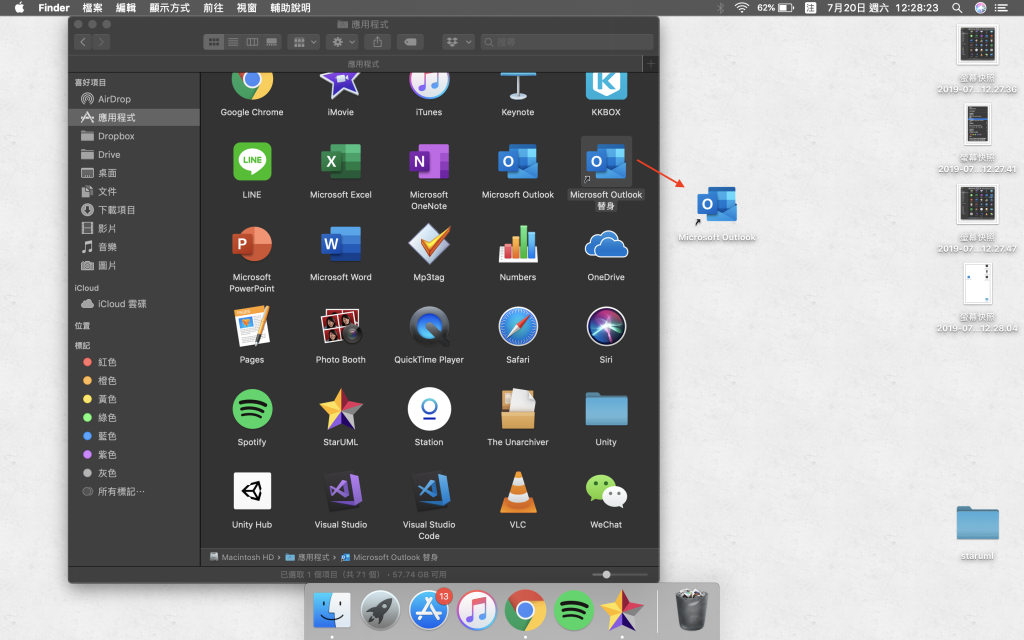Select Microsoft Excel in Applications
1024x640 pixels.
point(341,161)
